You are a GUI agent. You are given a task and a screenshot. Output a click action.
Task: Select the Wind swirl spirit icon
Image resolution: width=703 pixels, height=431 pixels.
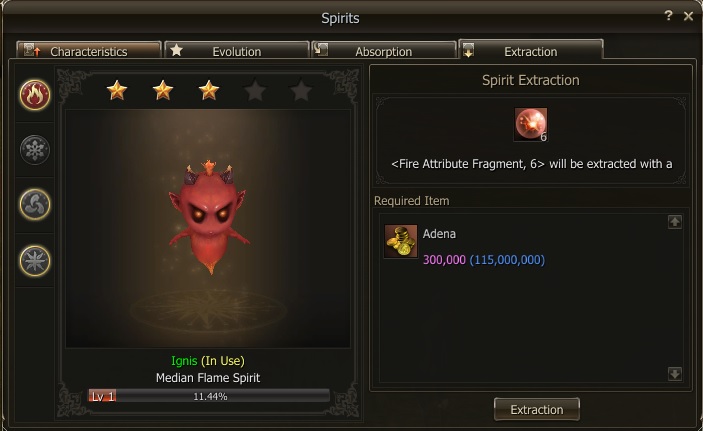(x=35, y=205)
